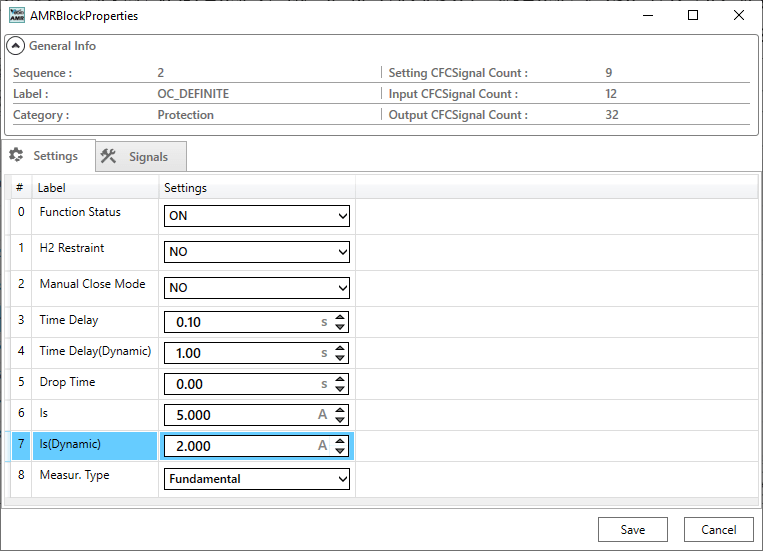Image resolution: width=763 pixels, height=551 pixels.
Task: Switch to the Signals tab
Action: click(x=141, y=157)
